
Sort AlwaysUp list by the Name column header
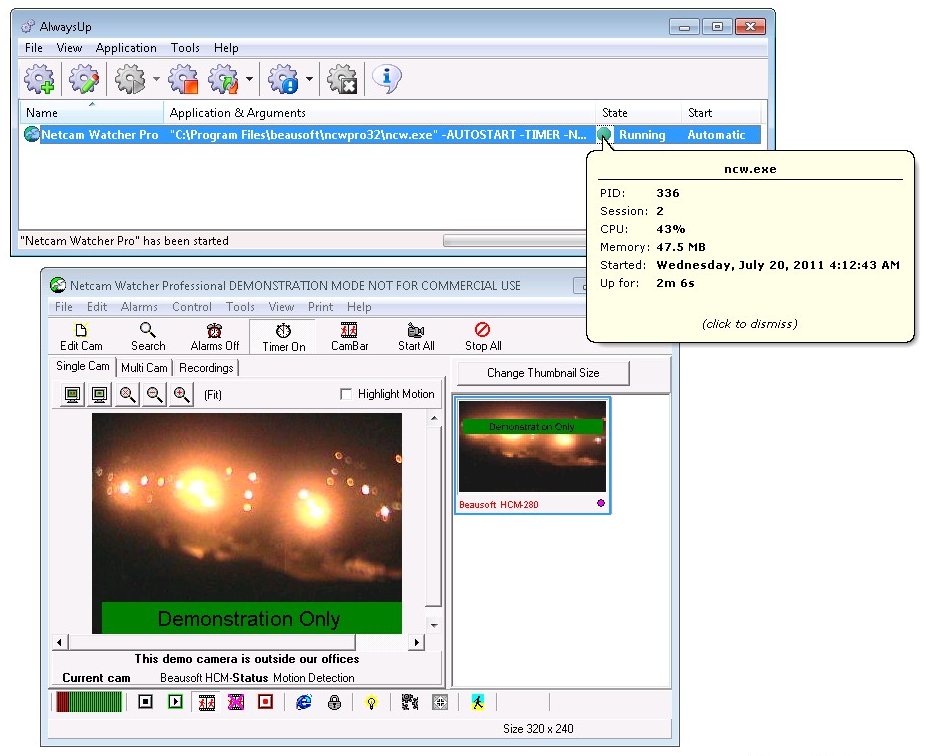point(92,112)
